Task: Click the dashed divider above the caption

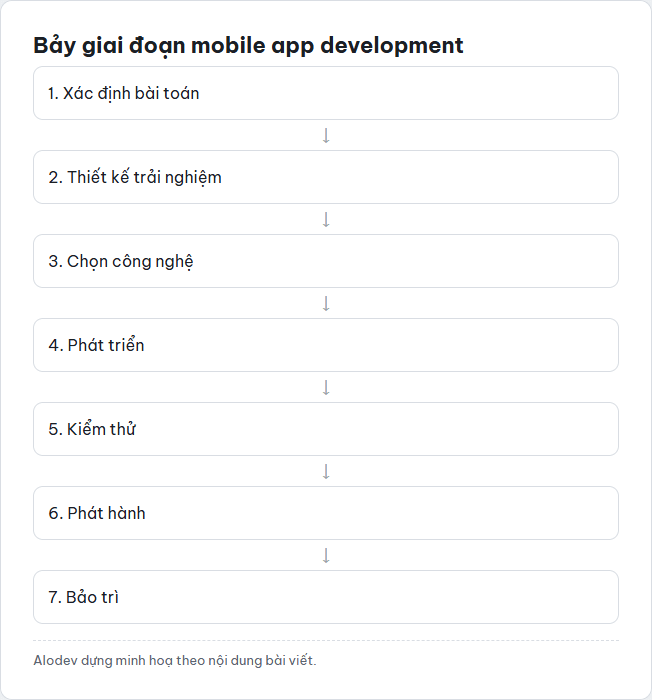Action: click(x=326, y=640)
